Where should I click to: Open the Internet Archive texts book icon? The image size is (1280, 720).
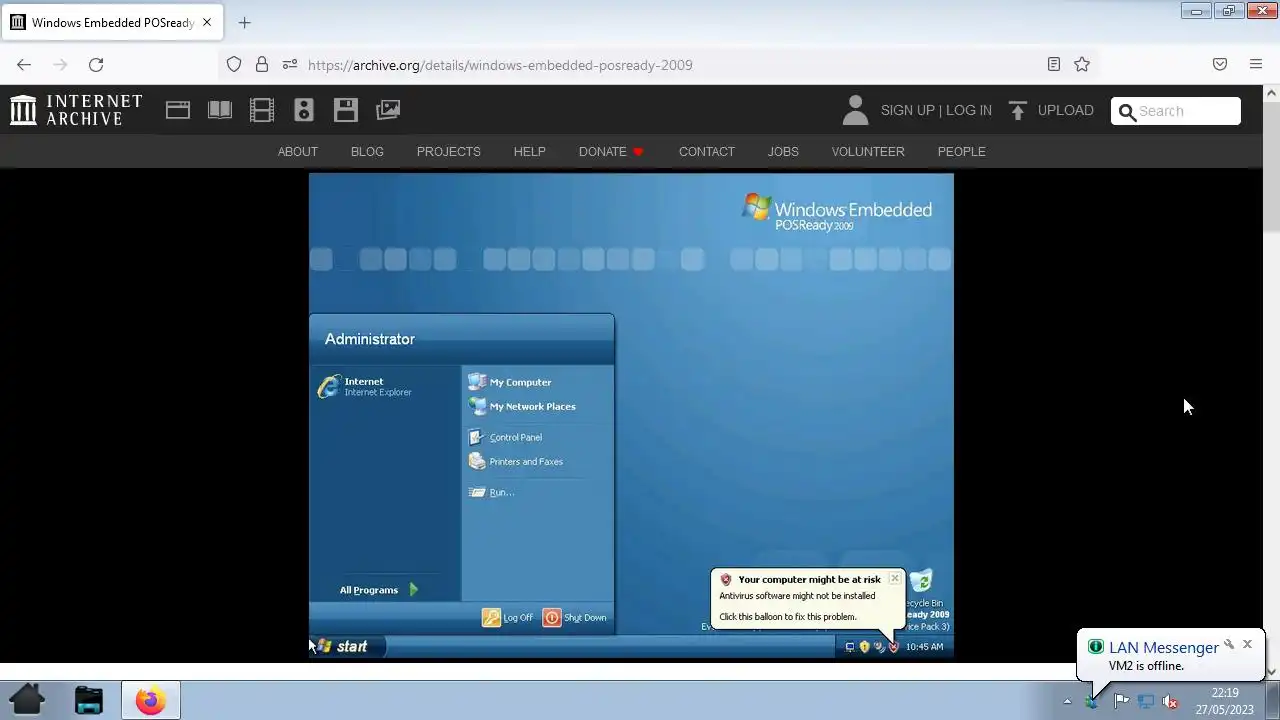[220, 110]
